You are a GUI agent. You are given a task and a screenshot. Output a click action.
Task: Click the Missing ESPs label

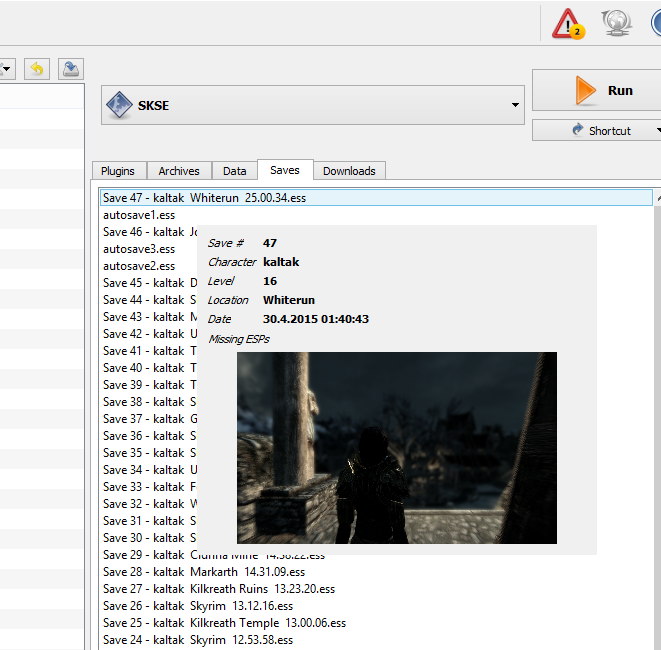point(239,339)
